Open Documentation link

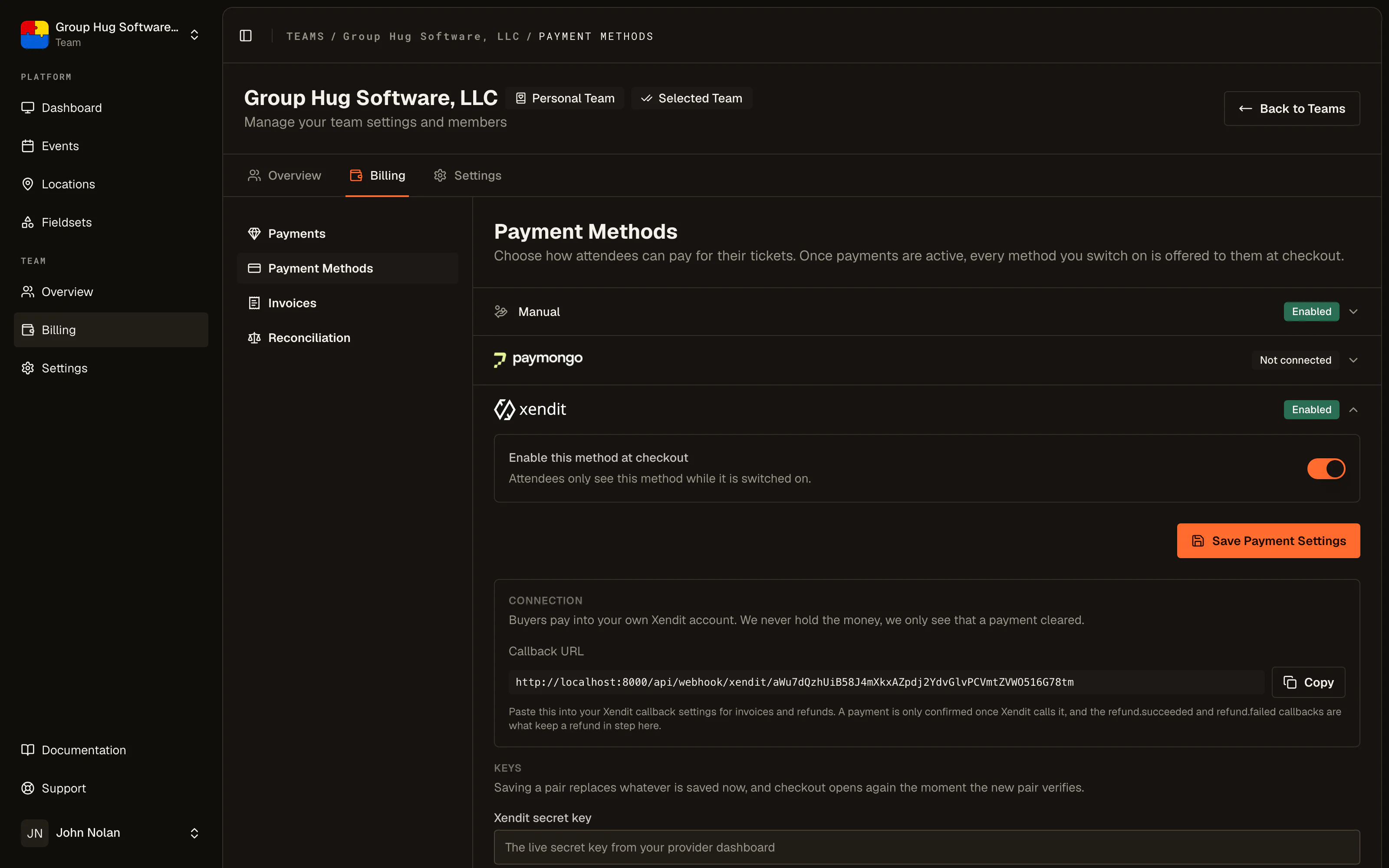111,750
